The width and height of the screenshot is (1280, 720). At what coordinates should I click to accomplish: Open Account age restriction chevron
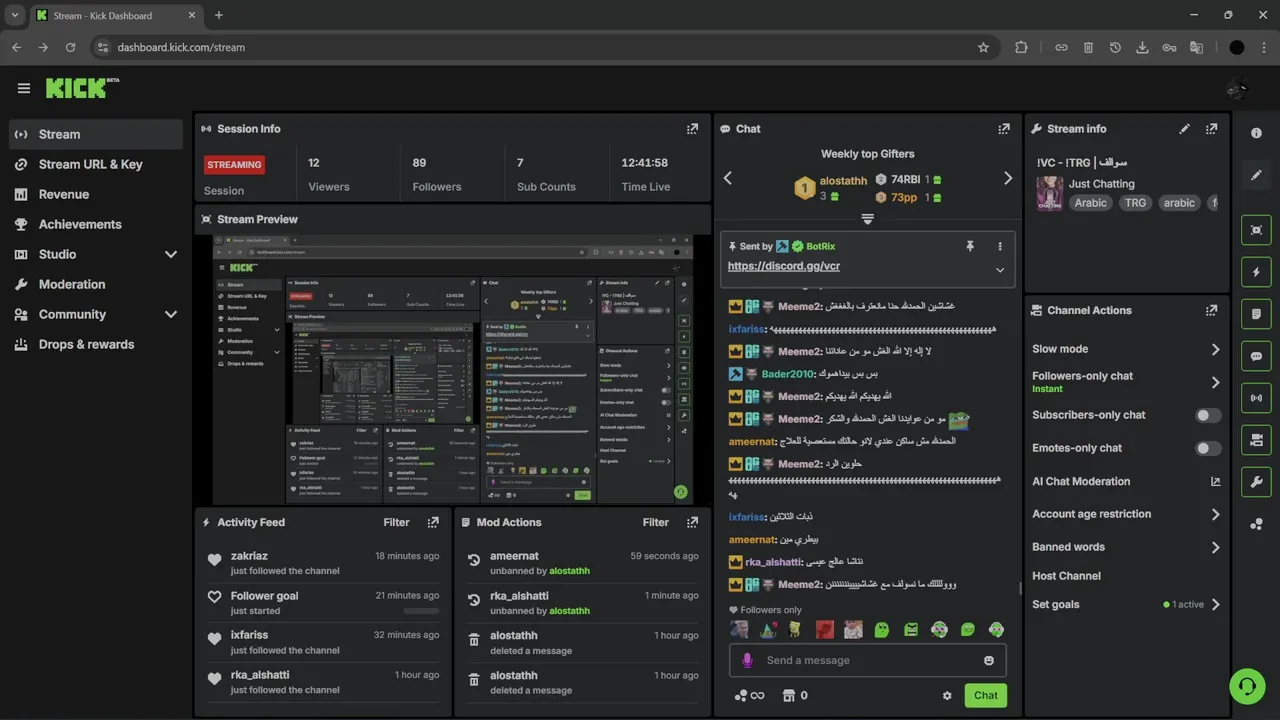[1215, 514]
